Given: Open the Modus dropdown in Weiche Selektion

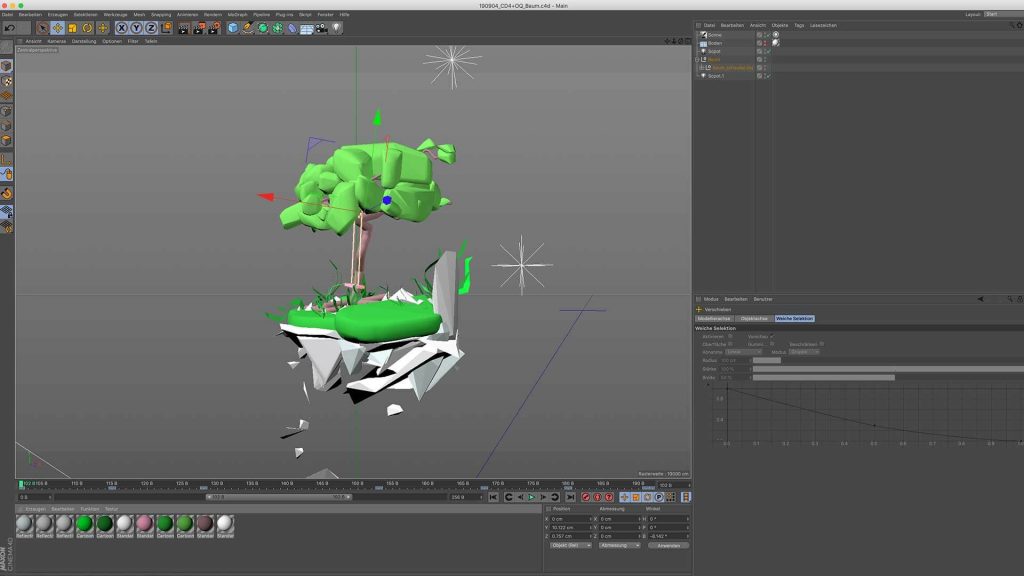Looking at the screenshot, I should point(803,352).
